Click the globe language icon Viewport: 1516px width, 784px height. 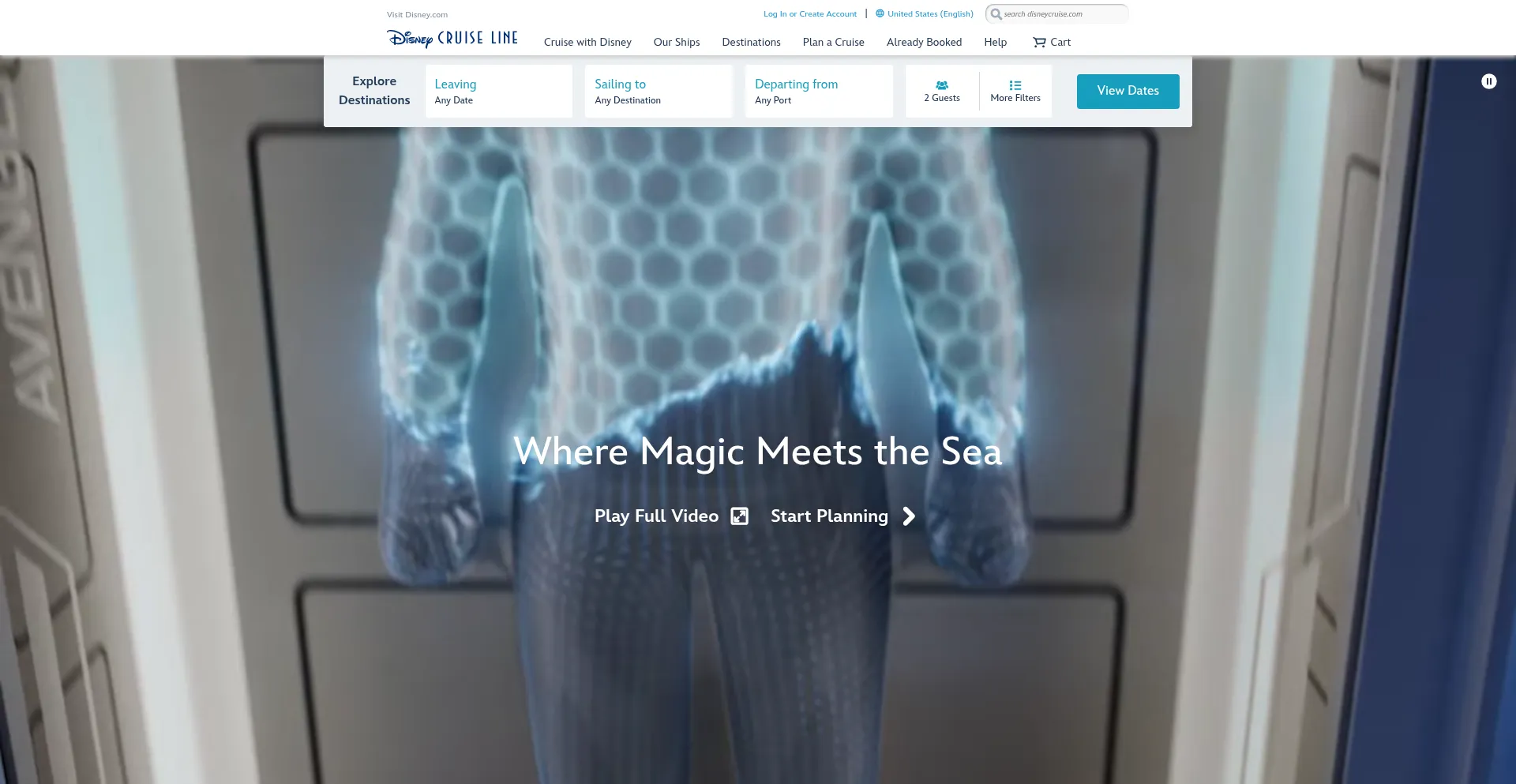pos(880,13)
